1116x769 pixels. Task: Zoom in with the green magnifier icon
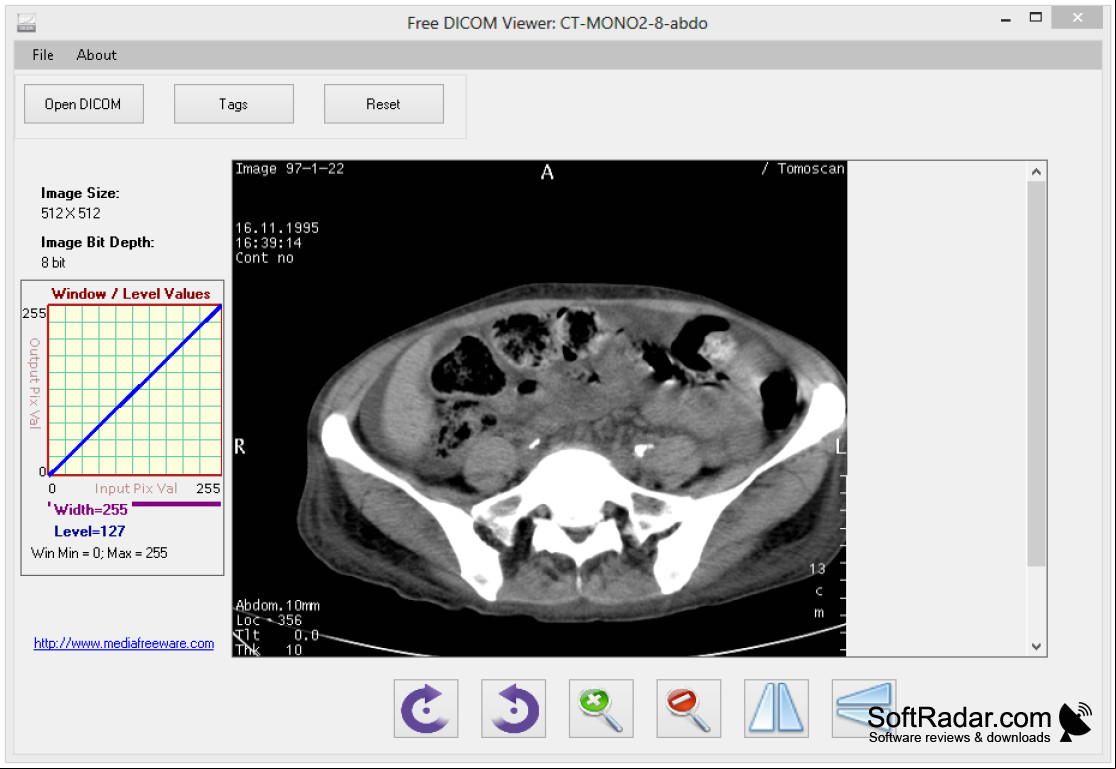(x=601, y=708)
